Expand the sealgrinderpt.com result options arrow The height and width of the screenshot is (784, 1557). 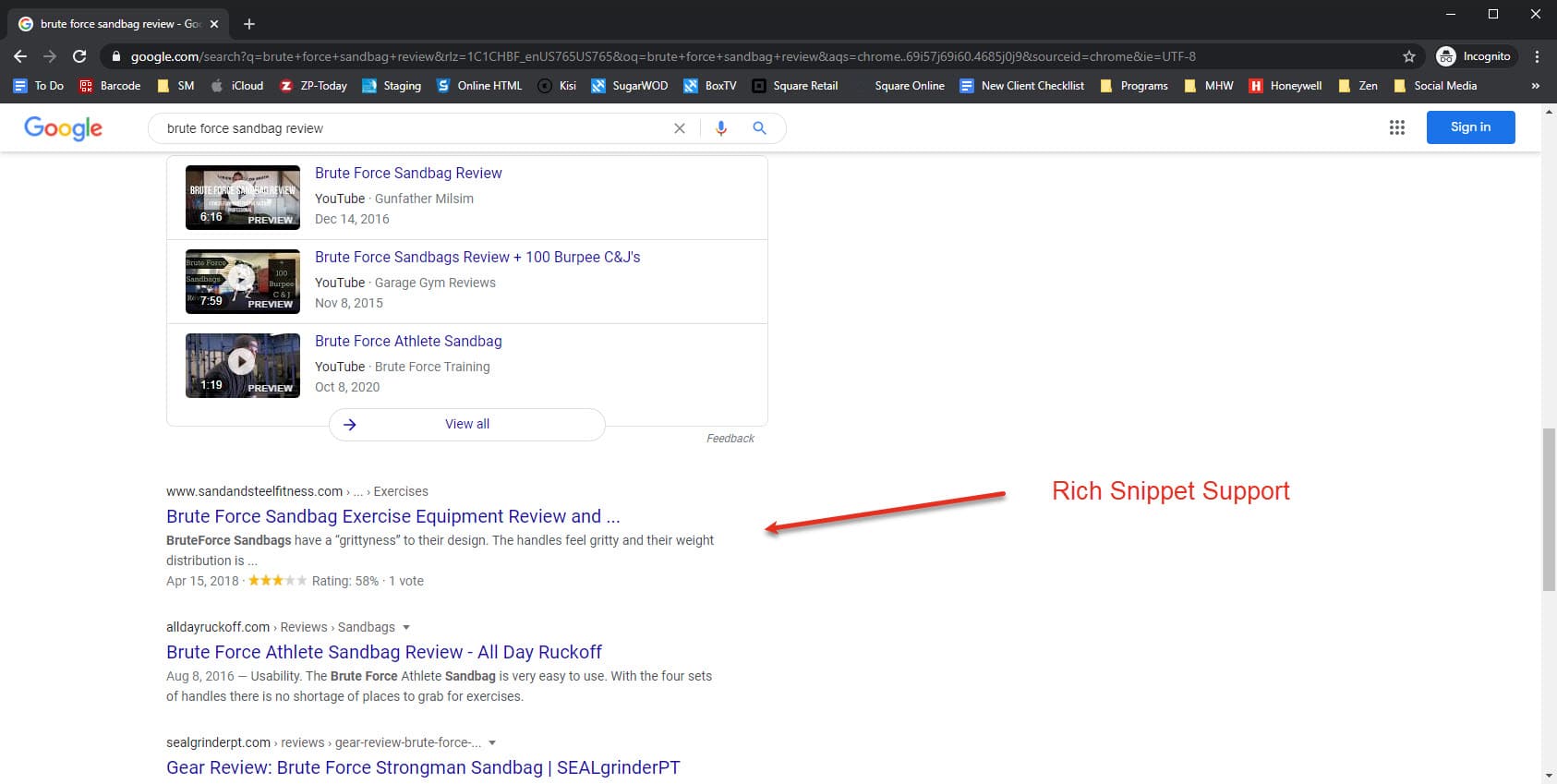(x=492, y=743)
